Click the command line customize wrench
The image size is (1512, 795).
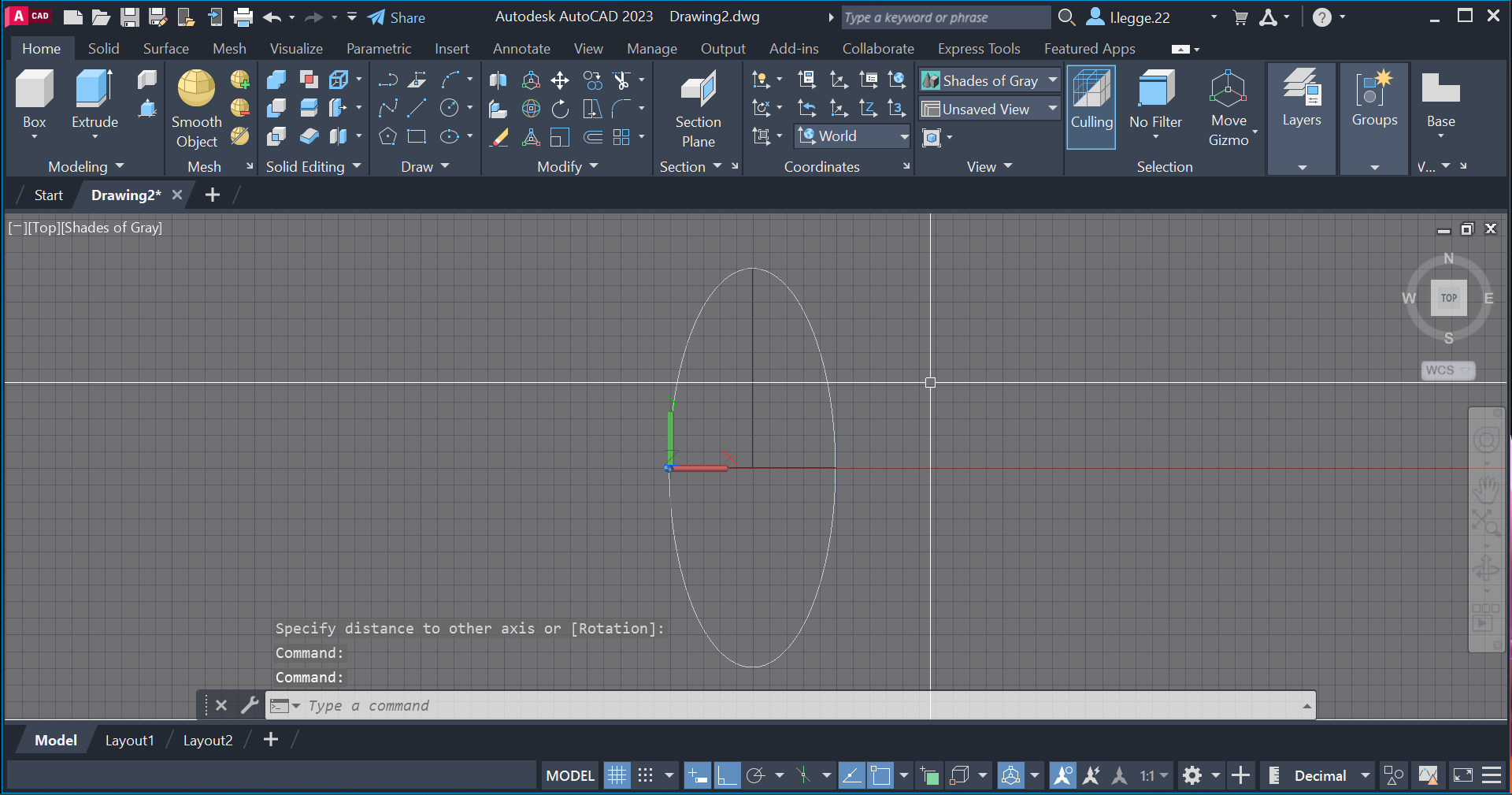pyautogui.click(x=250, y=705)
